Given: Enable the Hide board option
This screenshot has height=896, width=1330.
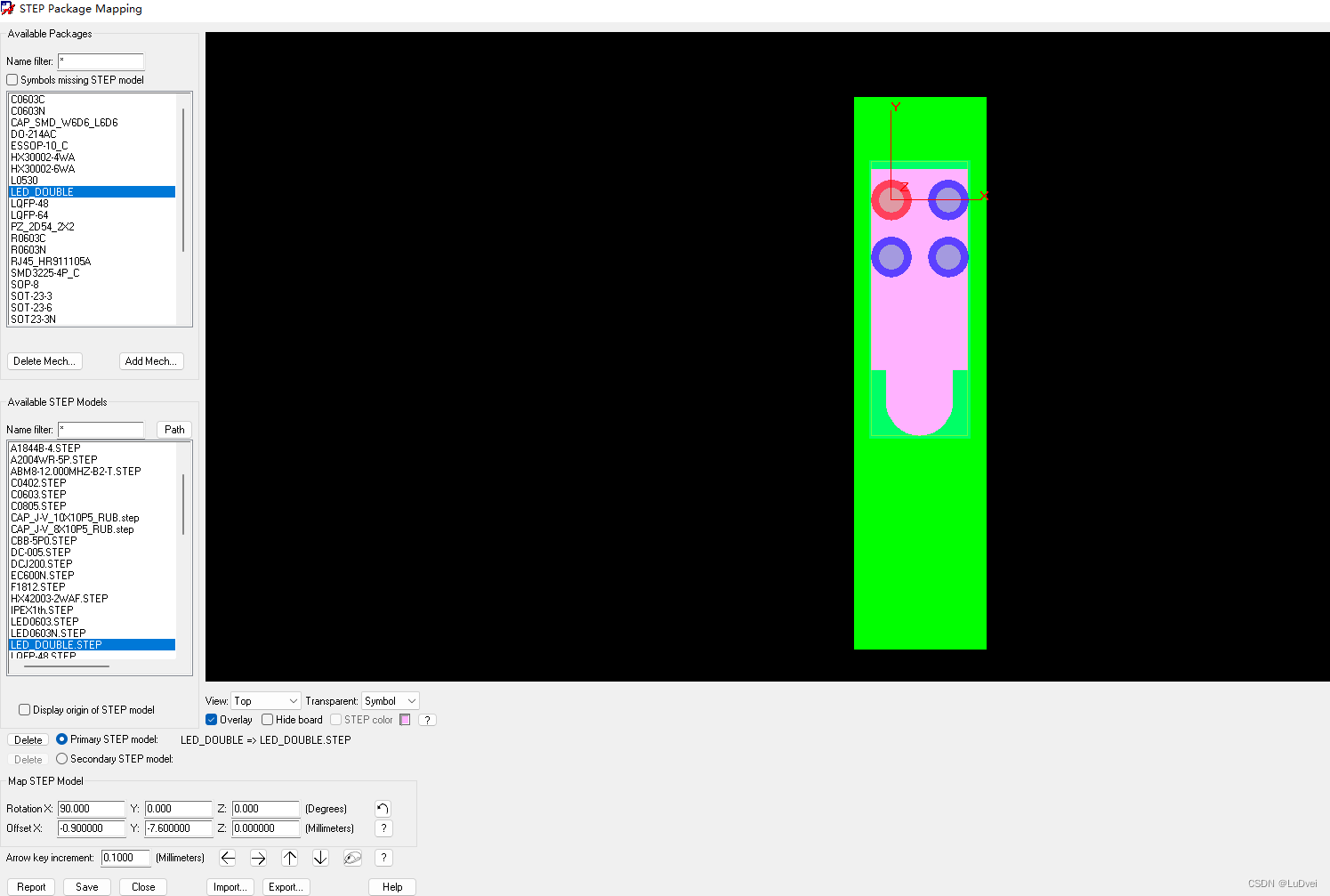Looking at the screenshot, I should [x=267, y=720].
